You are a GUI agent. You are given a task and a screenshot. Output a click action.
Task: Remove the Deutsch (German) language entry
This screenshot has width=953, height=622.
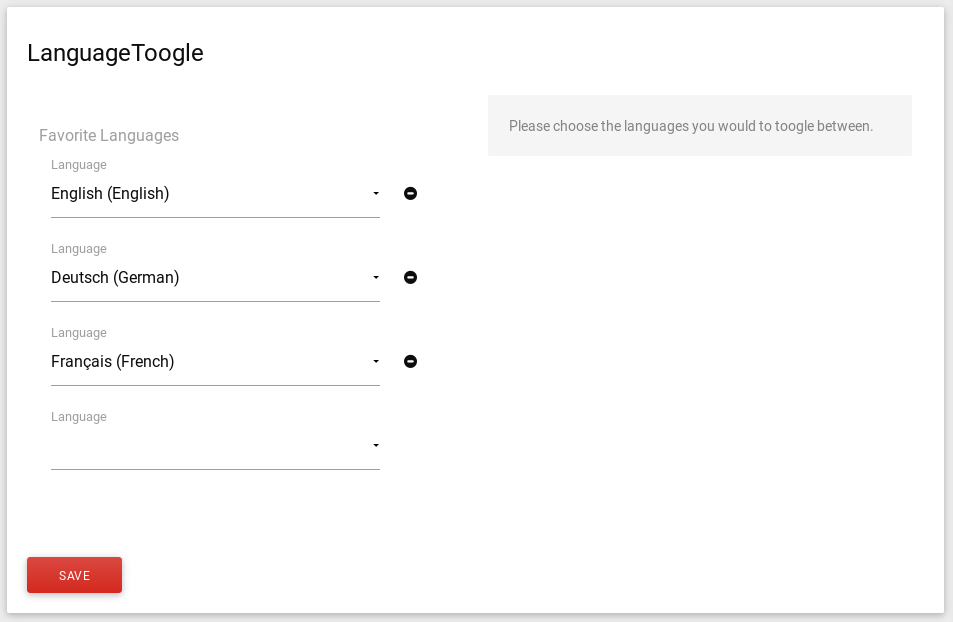410,277
